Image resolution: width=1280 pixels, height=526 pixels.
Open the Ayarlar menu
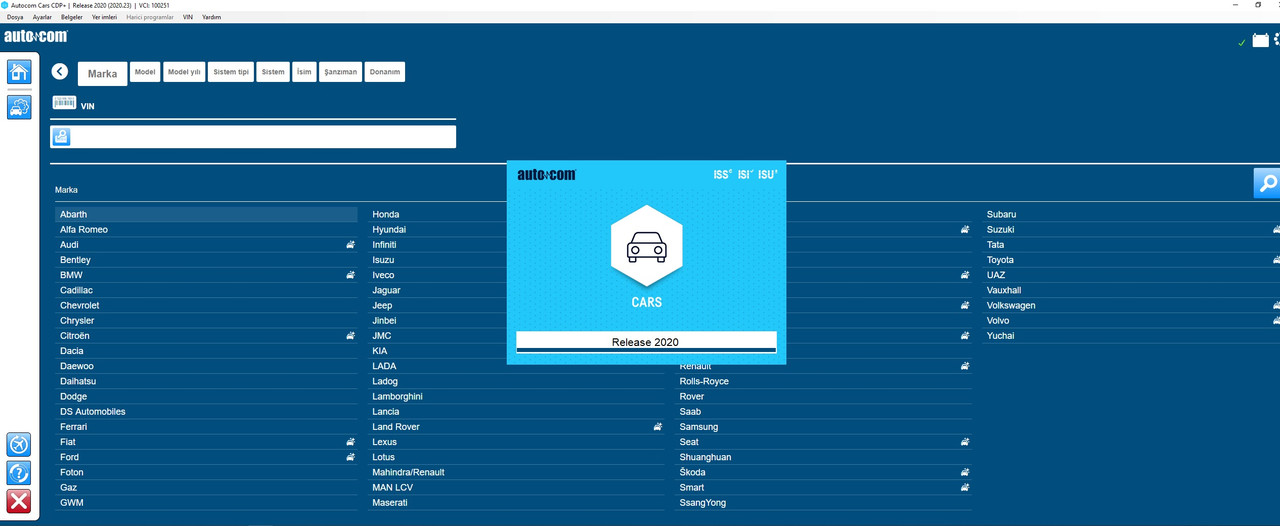pyautogui.click(x=42, y=17)
